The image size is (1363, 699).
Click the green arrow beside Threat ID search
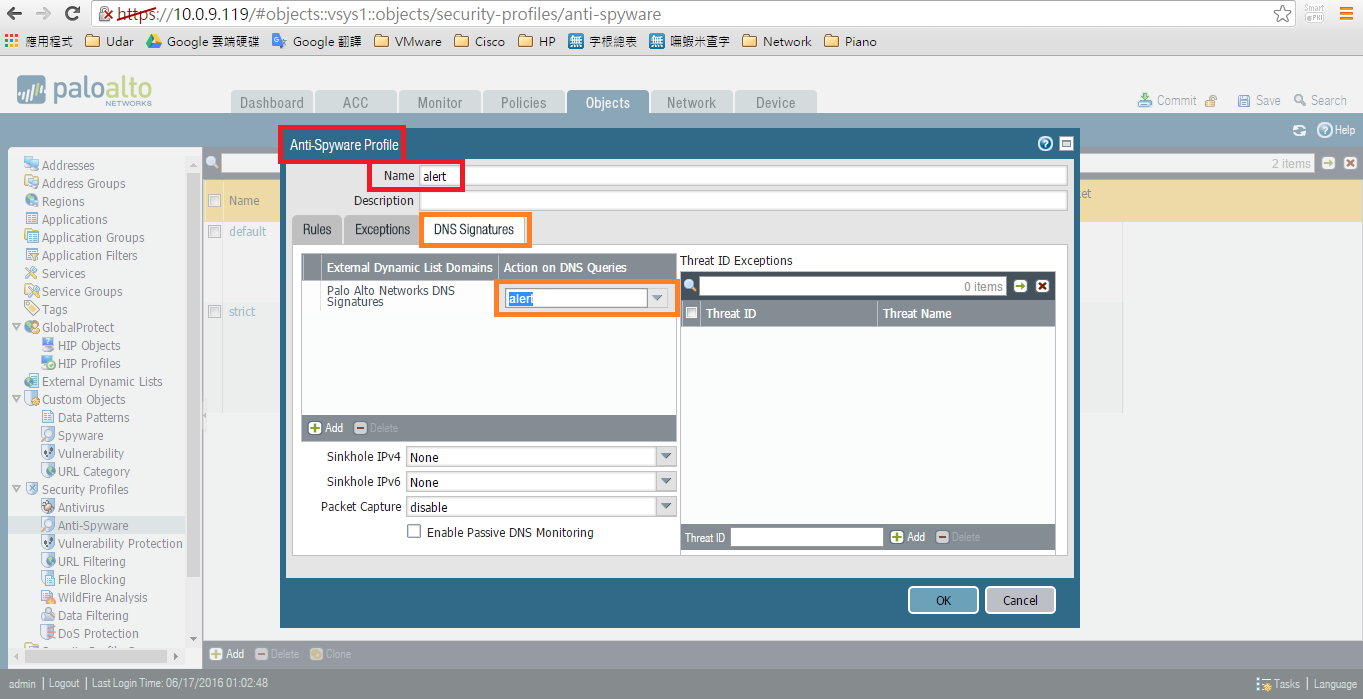click(1021, 286)
